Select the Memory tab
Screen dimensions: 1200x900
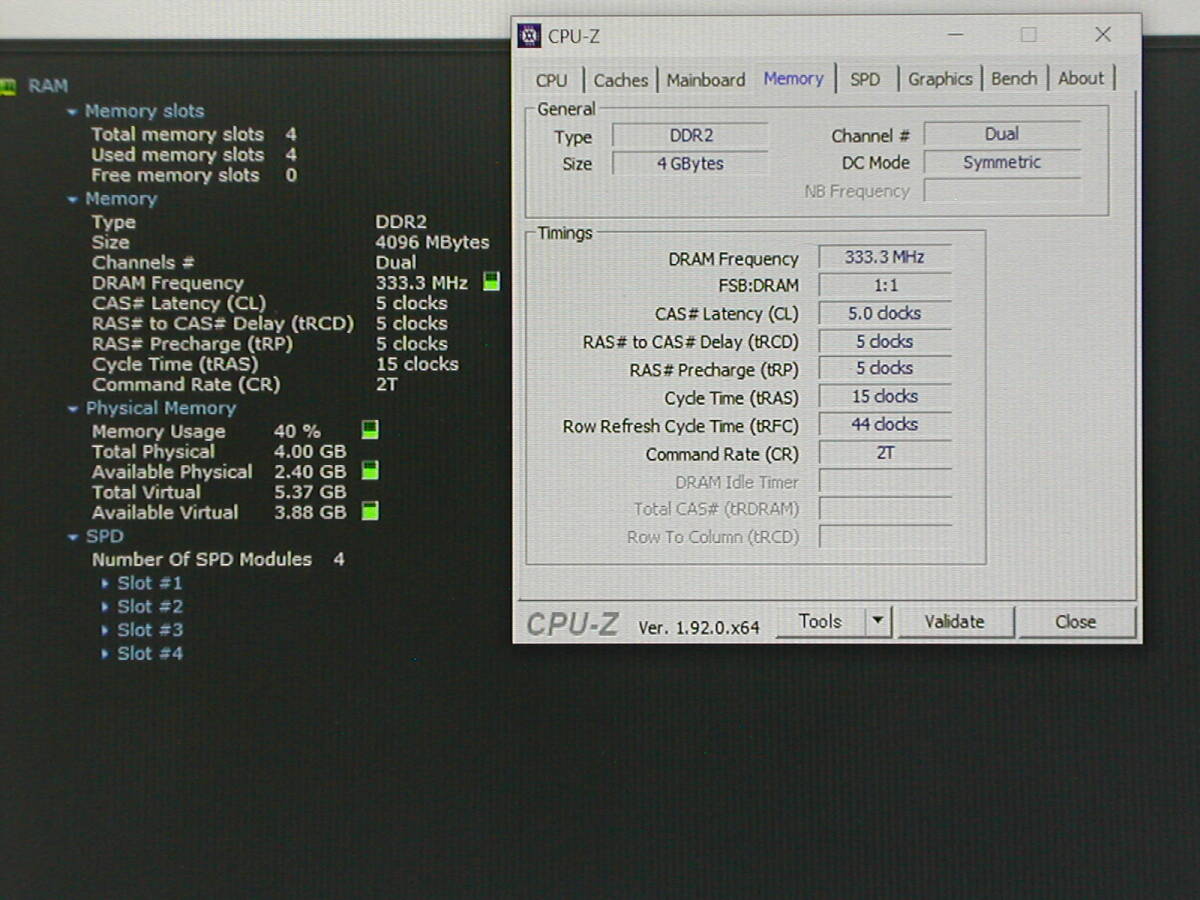tap(793, 78)
